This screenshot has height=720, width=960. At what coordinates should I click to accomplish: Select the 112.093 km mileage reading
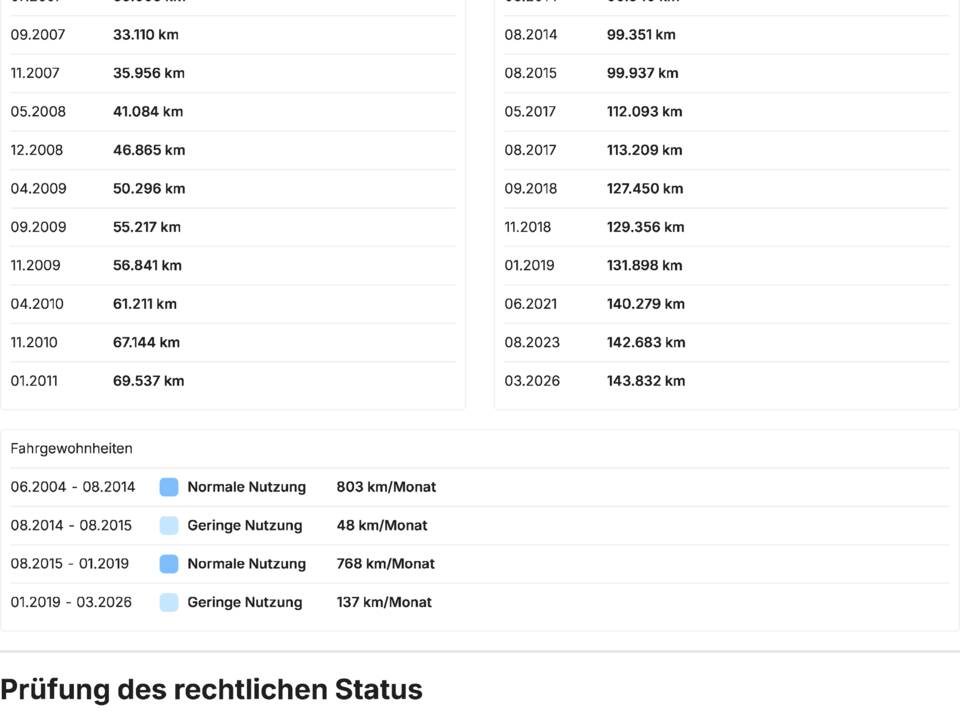point(644,112)
